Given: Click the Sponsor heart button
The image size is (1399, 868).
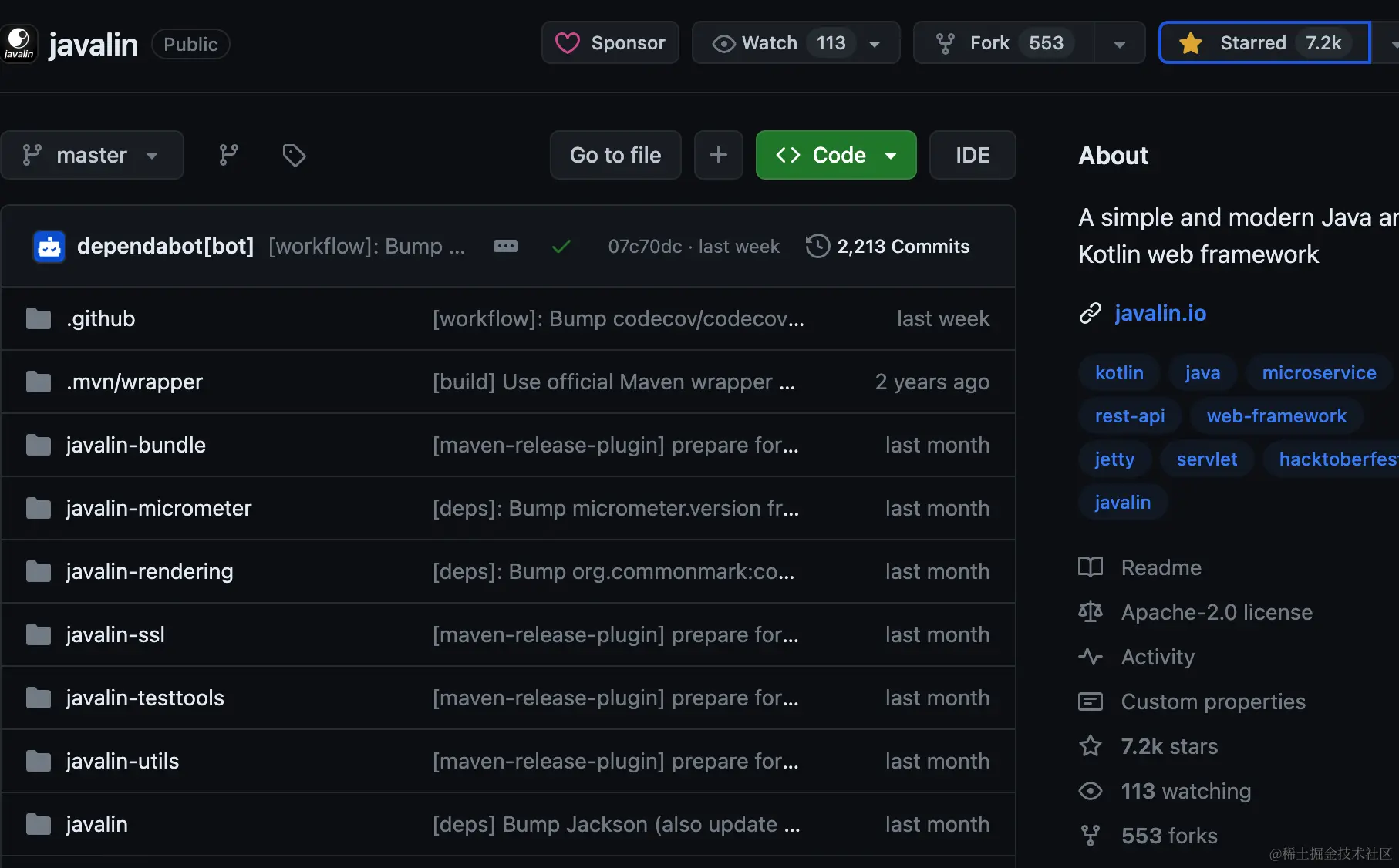Looking at the screenshot, I should point(610,43).
